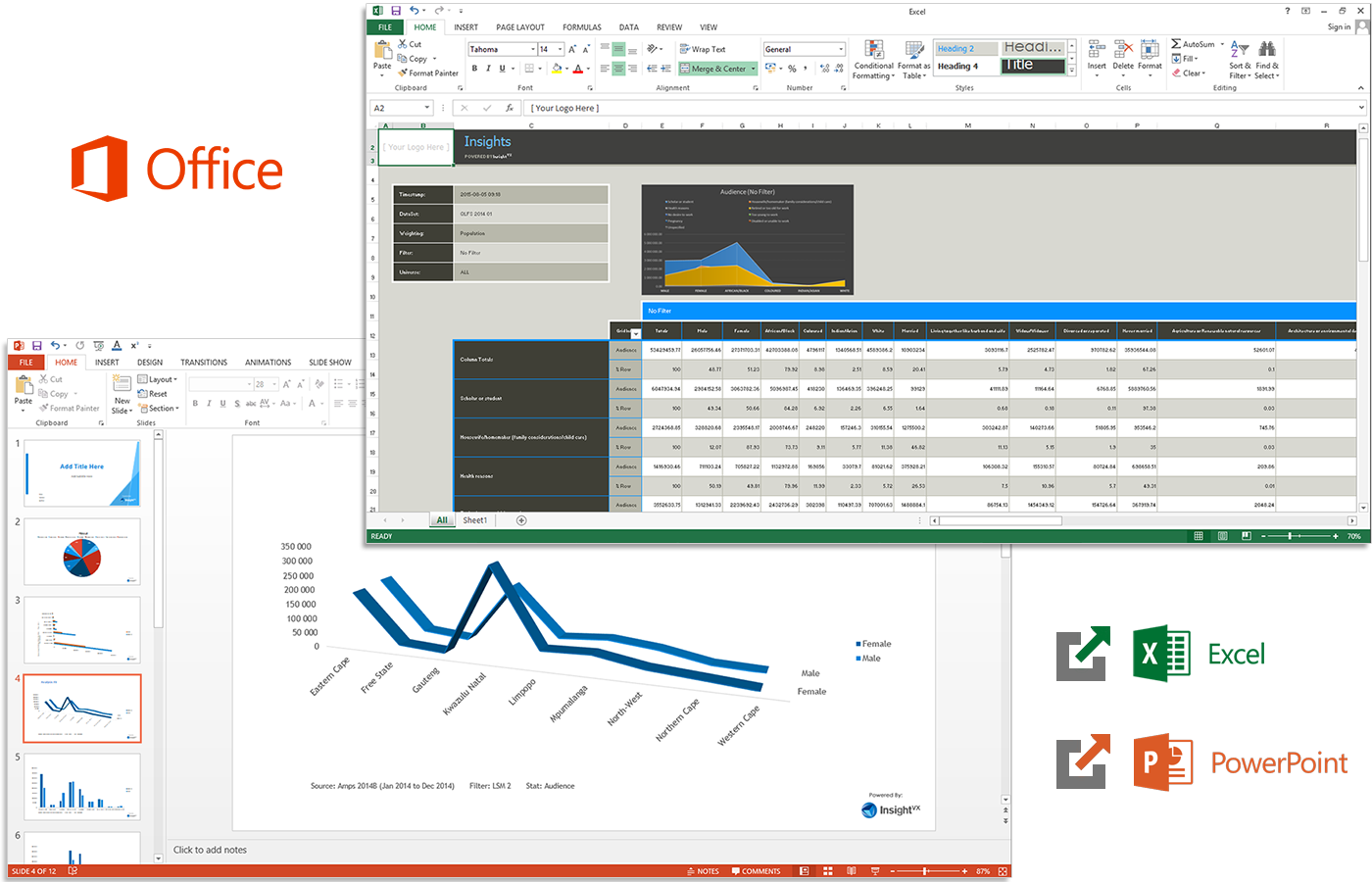Screen dimensions: 1372x882
Task: Click Format as Table in Excel
Action: [x=913, y=60]
